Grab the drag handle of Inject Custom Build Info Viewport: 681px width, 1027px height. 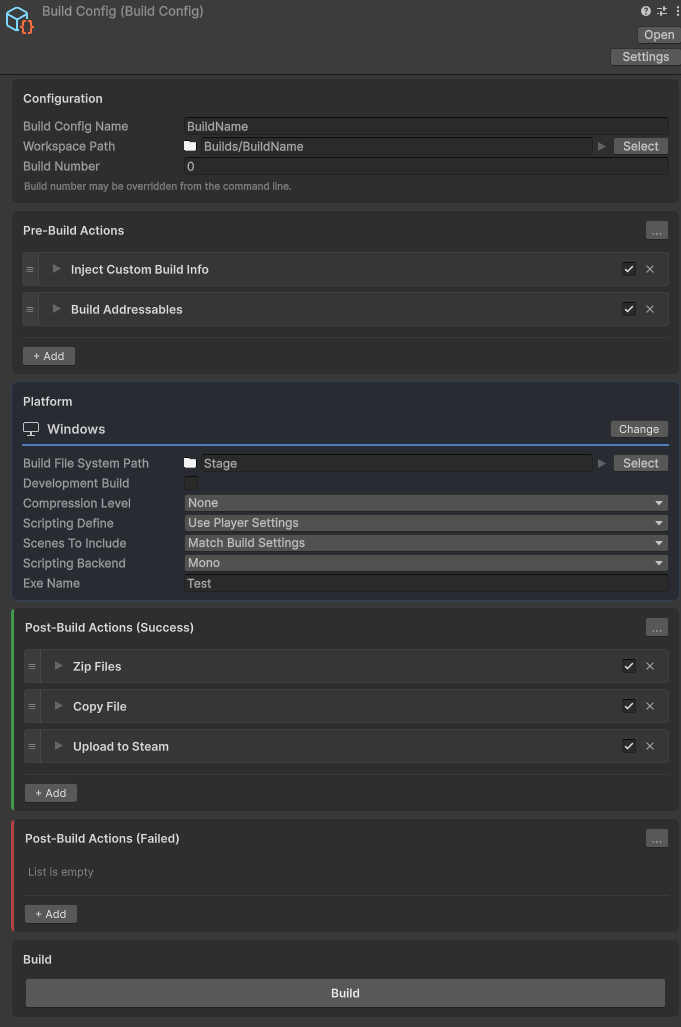[30, 269]
